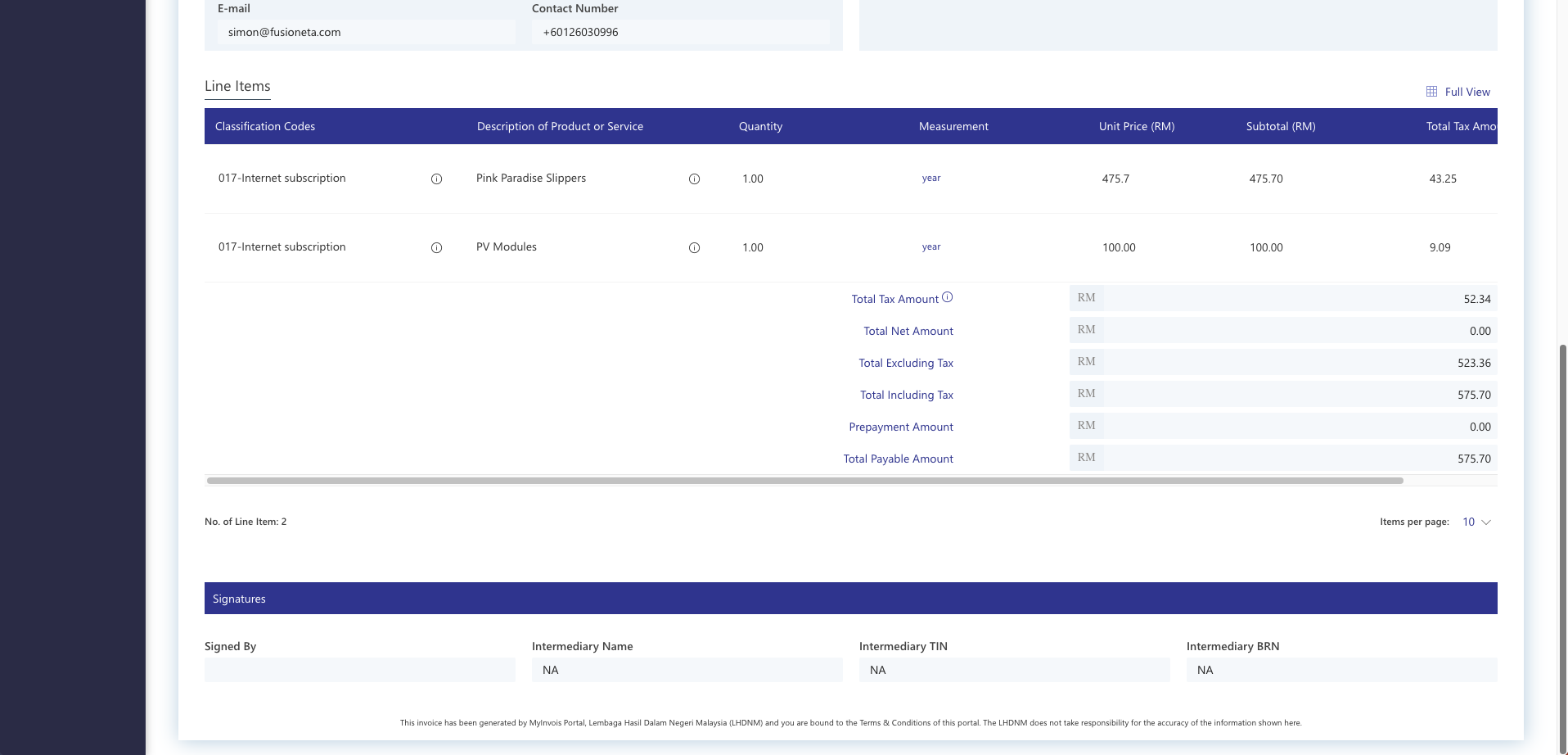Click the vertical page scrollbar on the right

point(1562,540)
